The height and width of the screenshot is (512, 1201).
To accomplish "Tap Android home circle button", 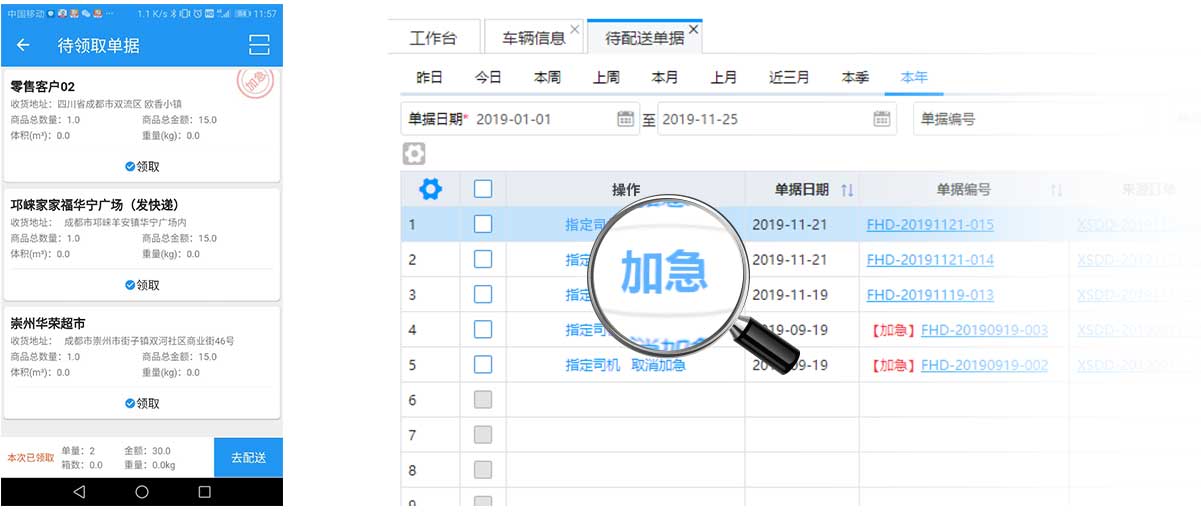I will point(142,492).
